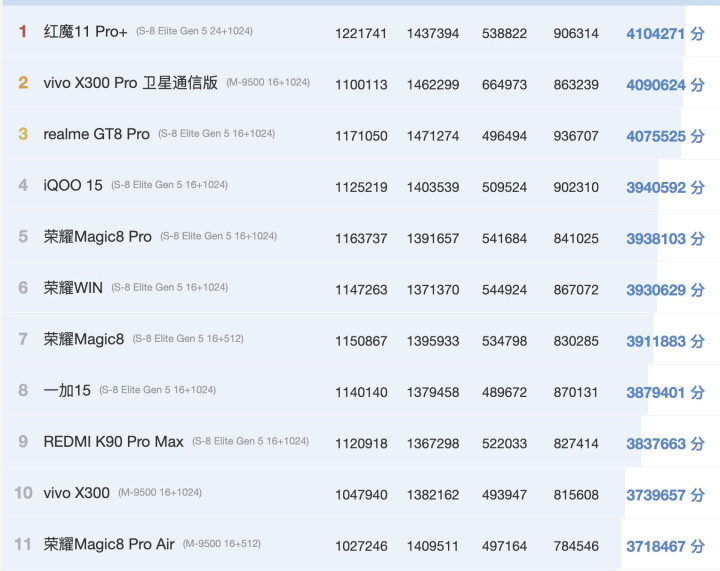Select value 1150867 in 荣耀Magic8 row
720x571 pixels.
[x=361, y=341]
